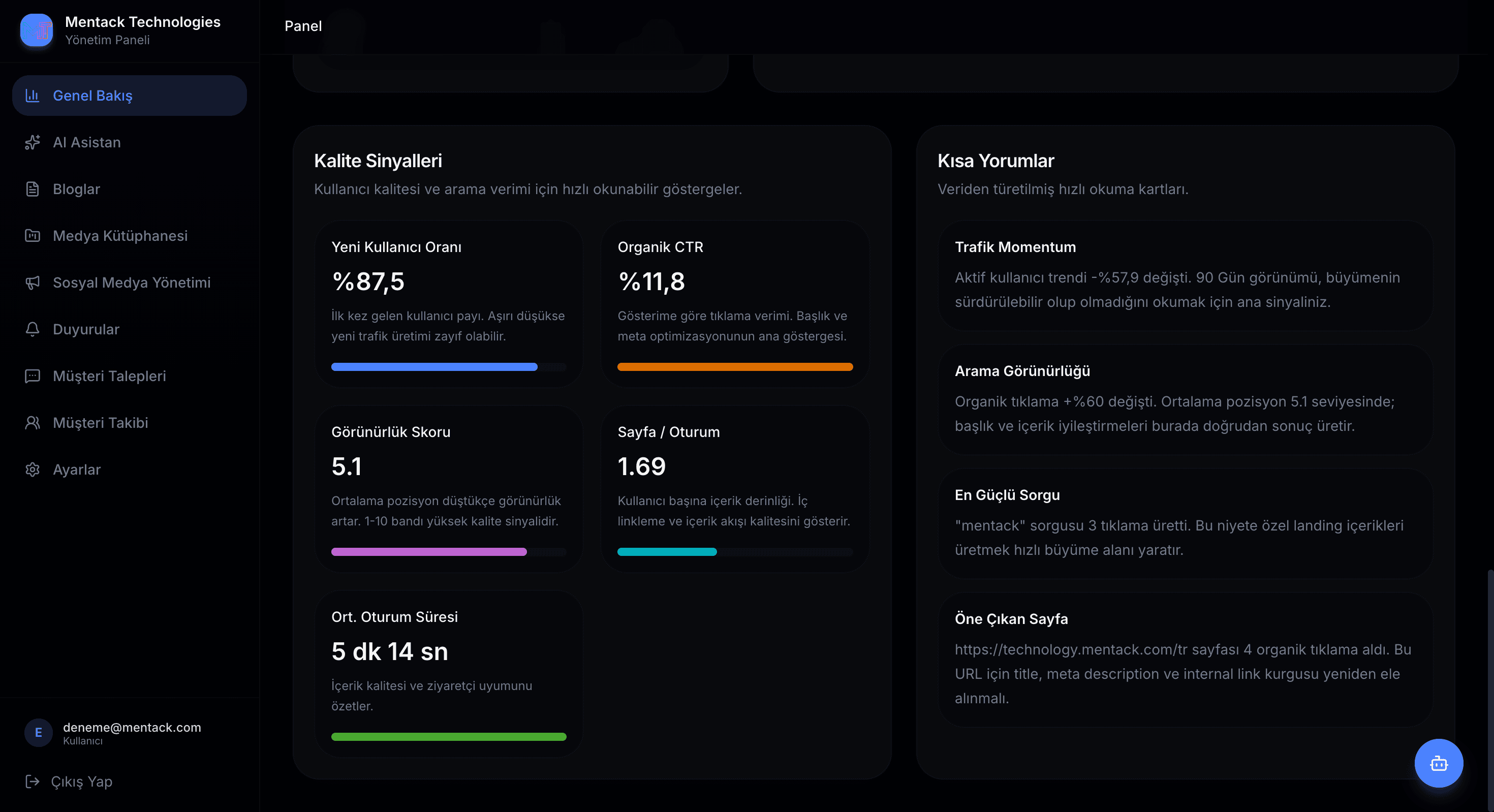Select the Yeni Kullanıcı Oranı card title

point(396,247)
